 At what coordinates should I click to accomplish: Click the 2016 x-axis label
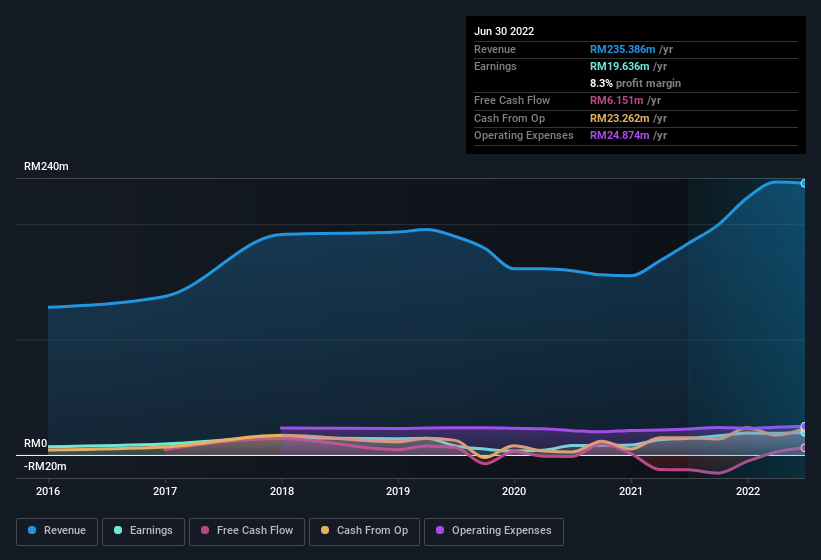48,491
